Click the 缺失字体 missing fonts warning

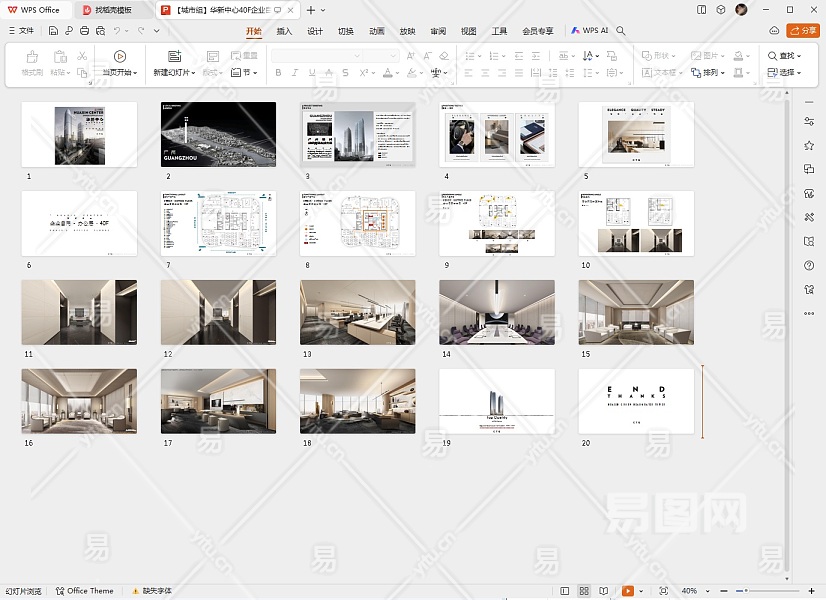click(x=152, y=591)
